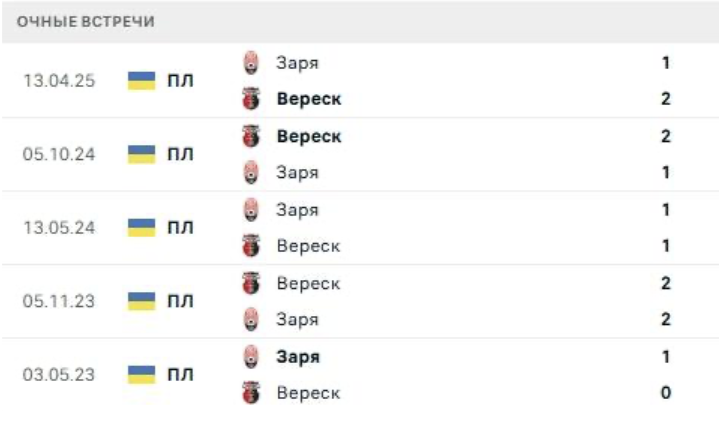
Task: Click ПЛ league label in 05.11.23 row
Action: (x=179, y=301)
